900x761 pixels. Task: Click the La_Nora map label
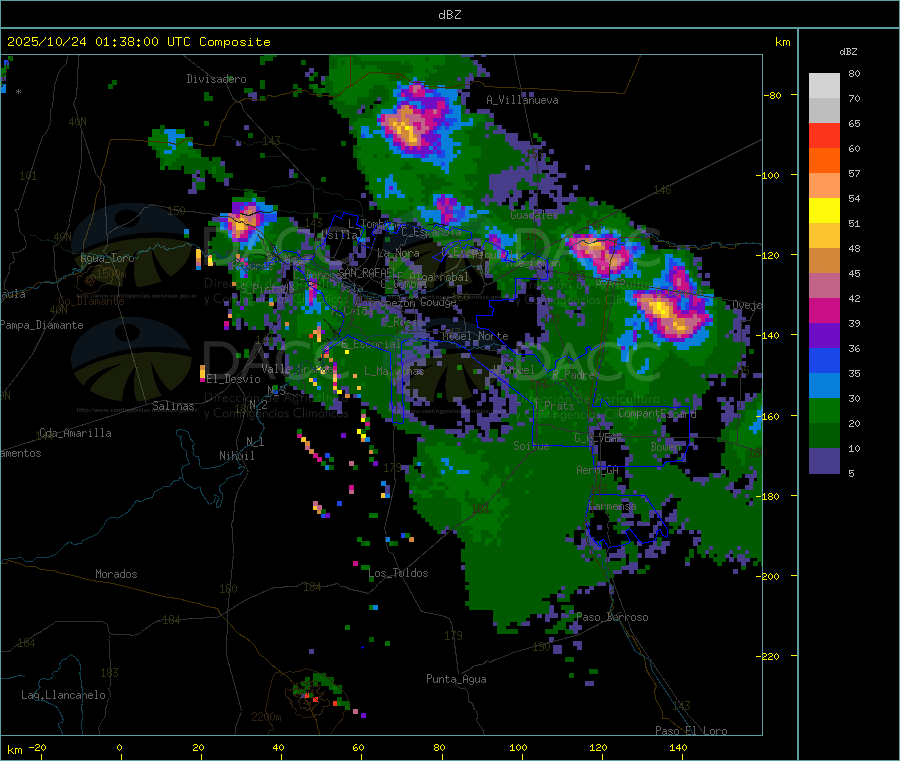(398, 253)
